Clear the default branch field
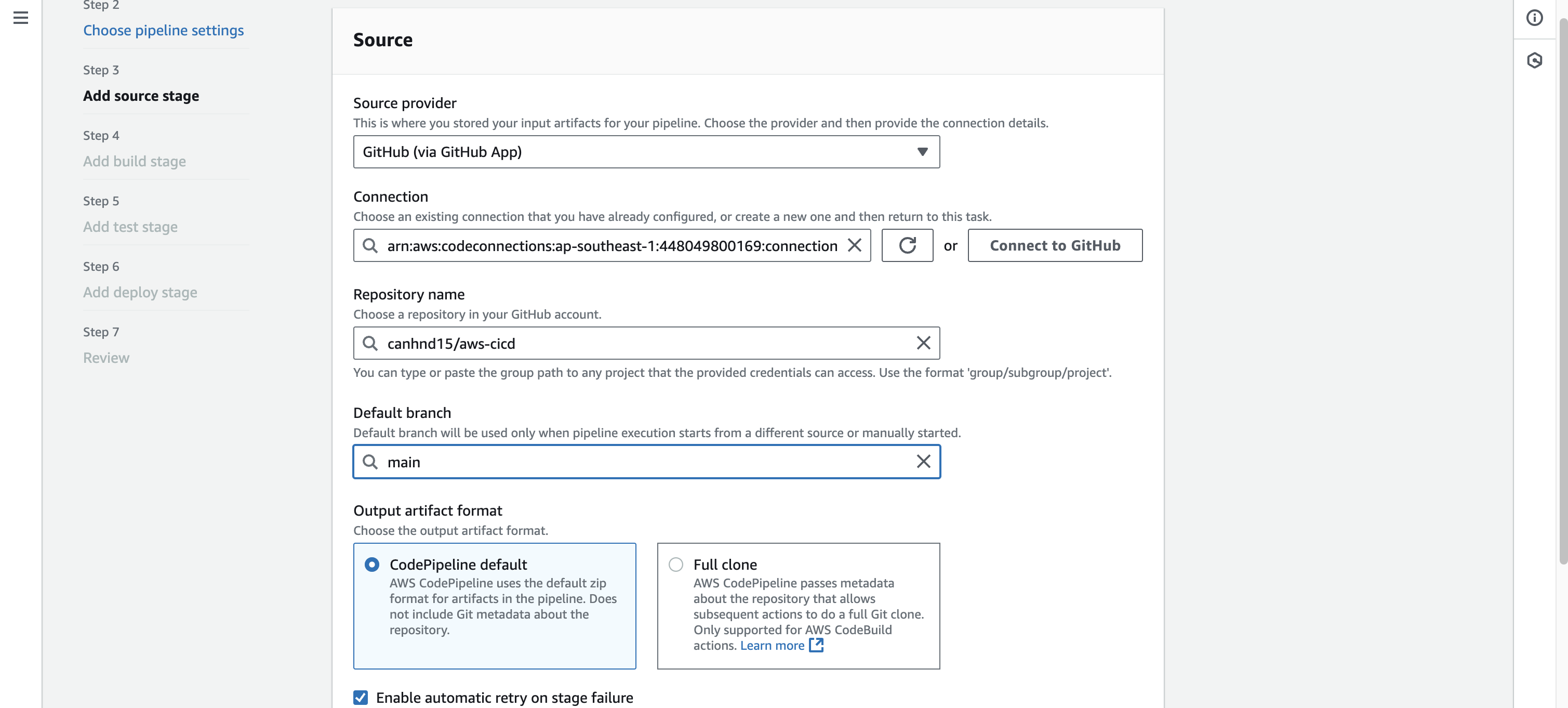 click(x=923, y=462)
